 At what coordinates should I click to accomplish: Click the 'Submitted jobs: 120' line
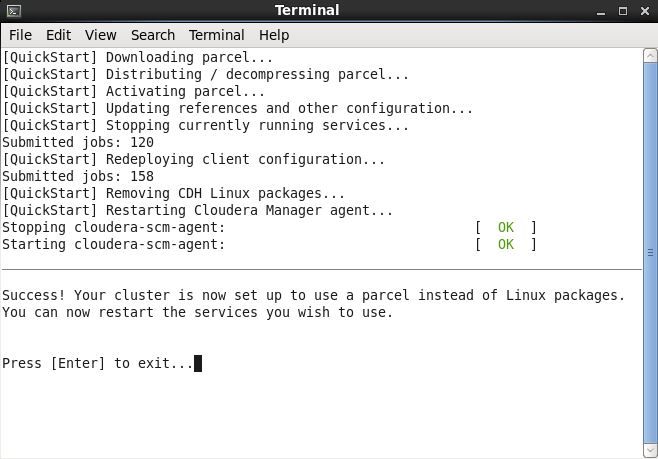[x=78, y=142]
